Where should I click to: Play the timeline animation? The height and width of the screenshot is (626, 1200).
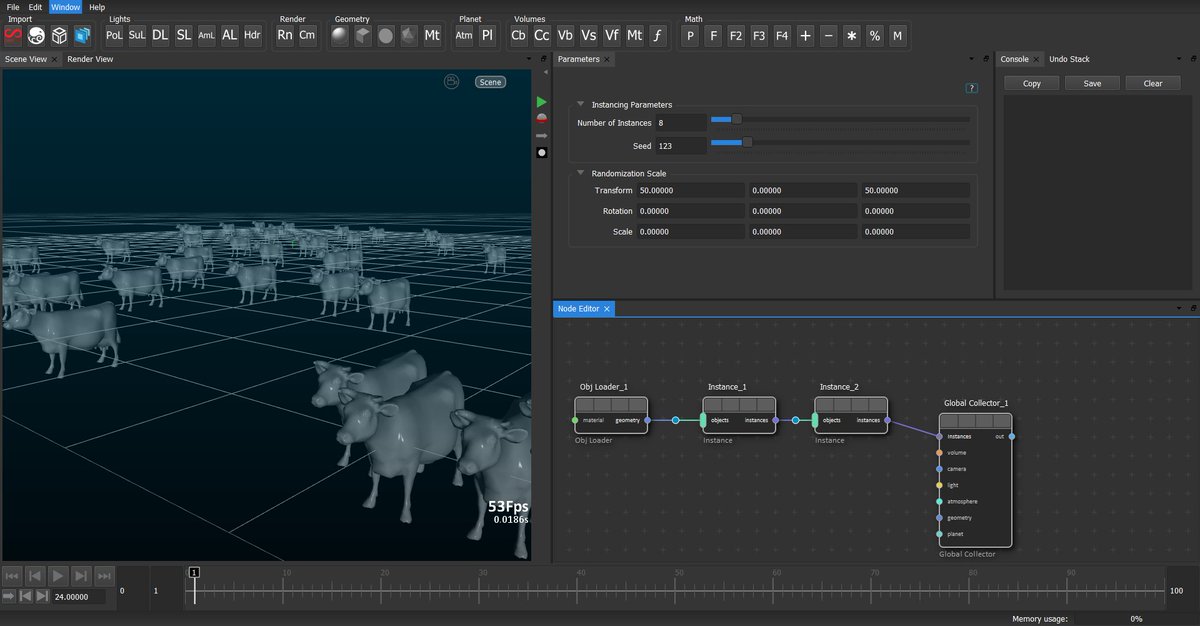[58, 575]
